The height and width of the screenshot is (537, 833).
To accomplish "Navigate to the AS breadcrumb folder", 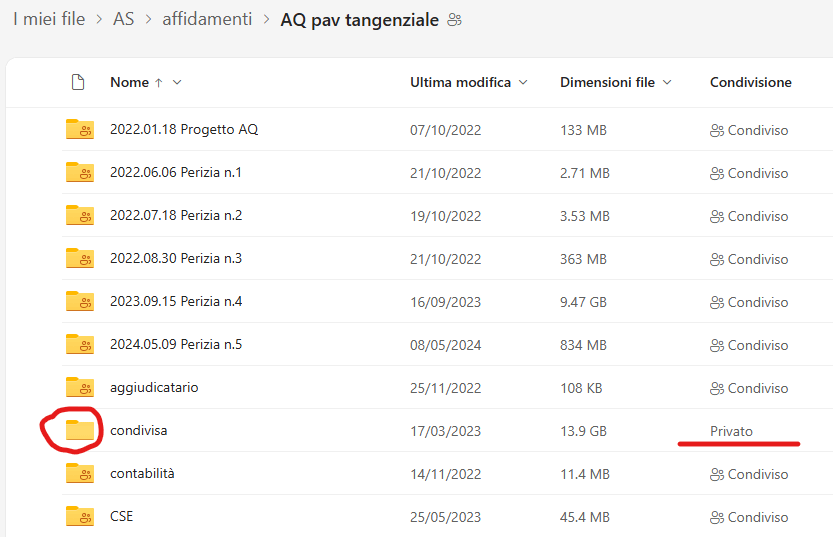I will click(123, 20).
